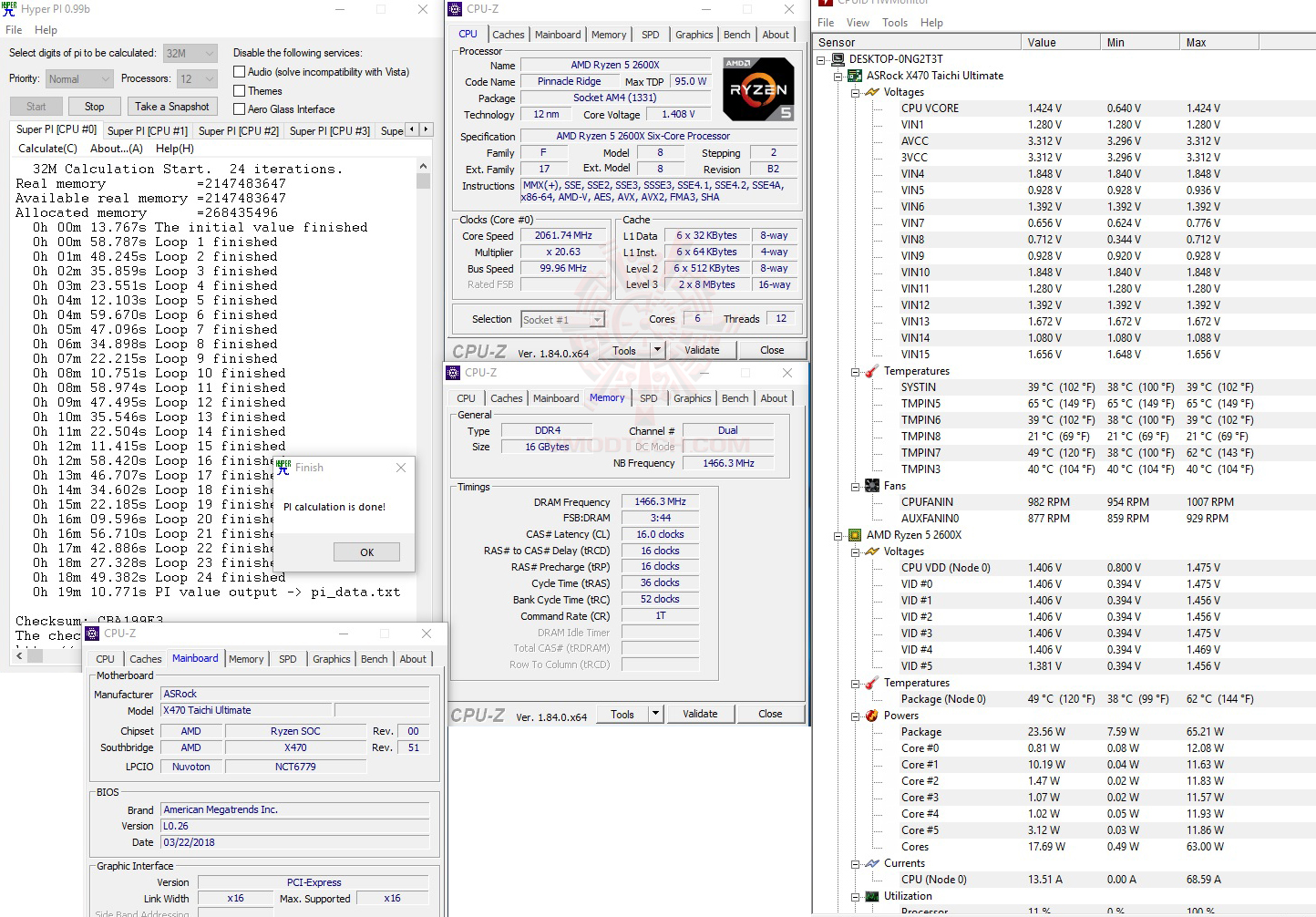Open the Tools dropdown arrow in CPU-Z CPU window
This screenshot has height=917, width=1316.
pyautogui.click(x=657, y=350)
